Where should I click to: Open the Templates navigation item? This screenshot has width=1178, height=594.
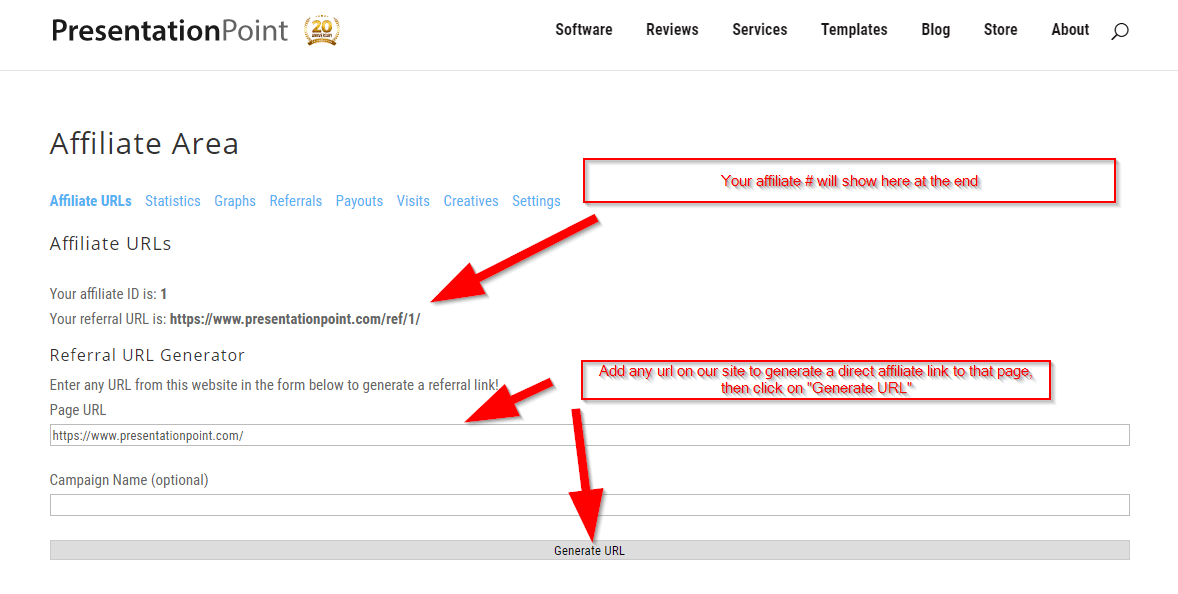854,30
